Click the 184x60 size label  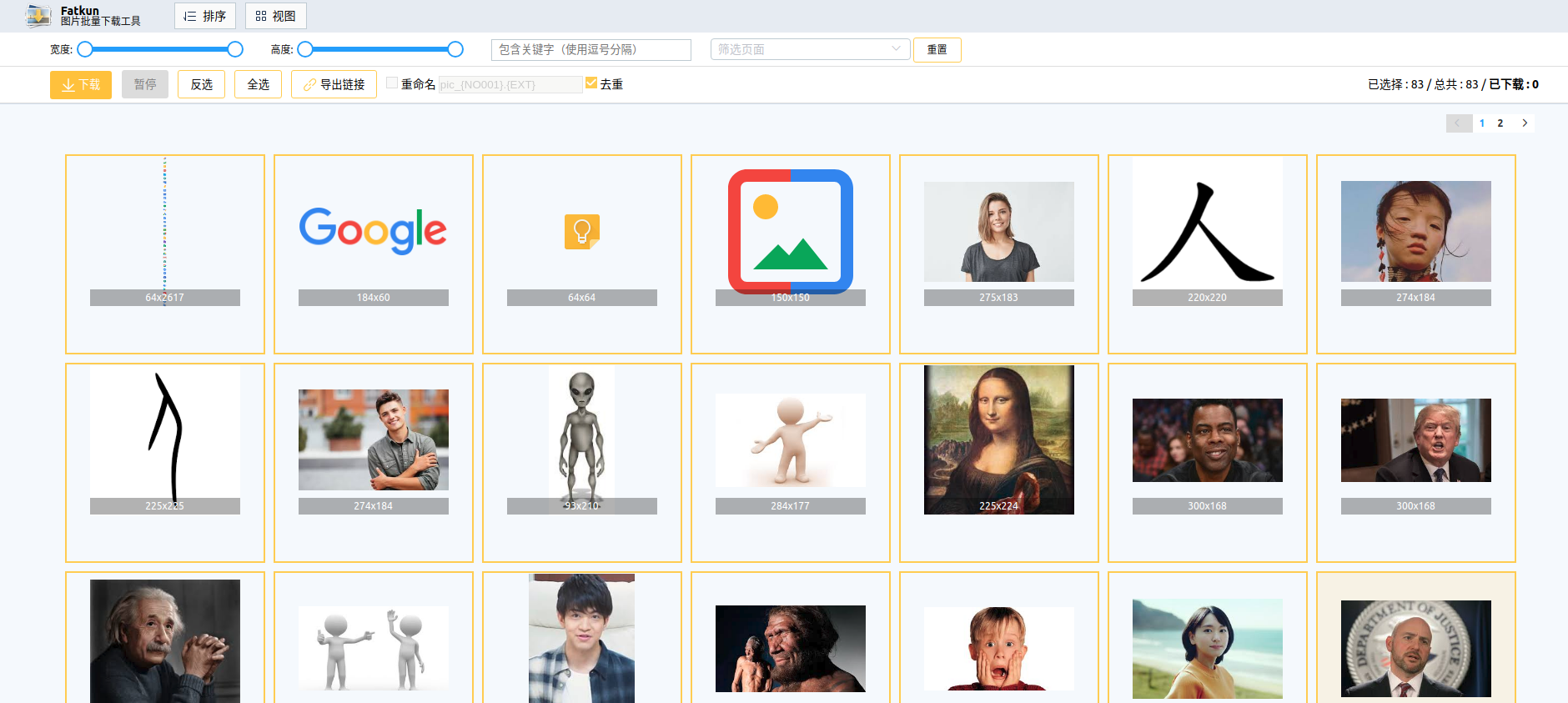[x=374, y=298]
